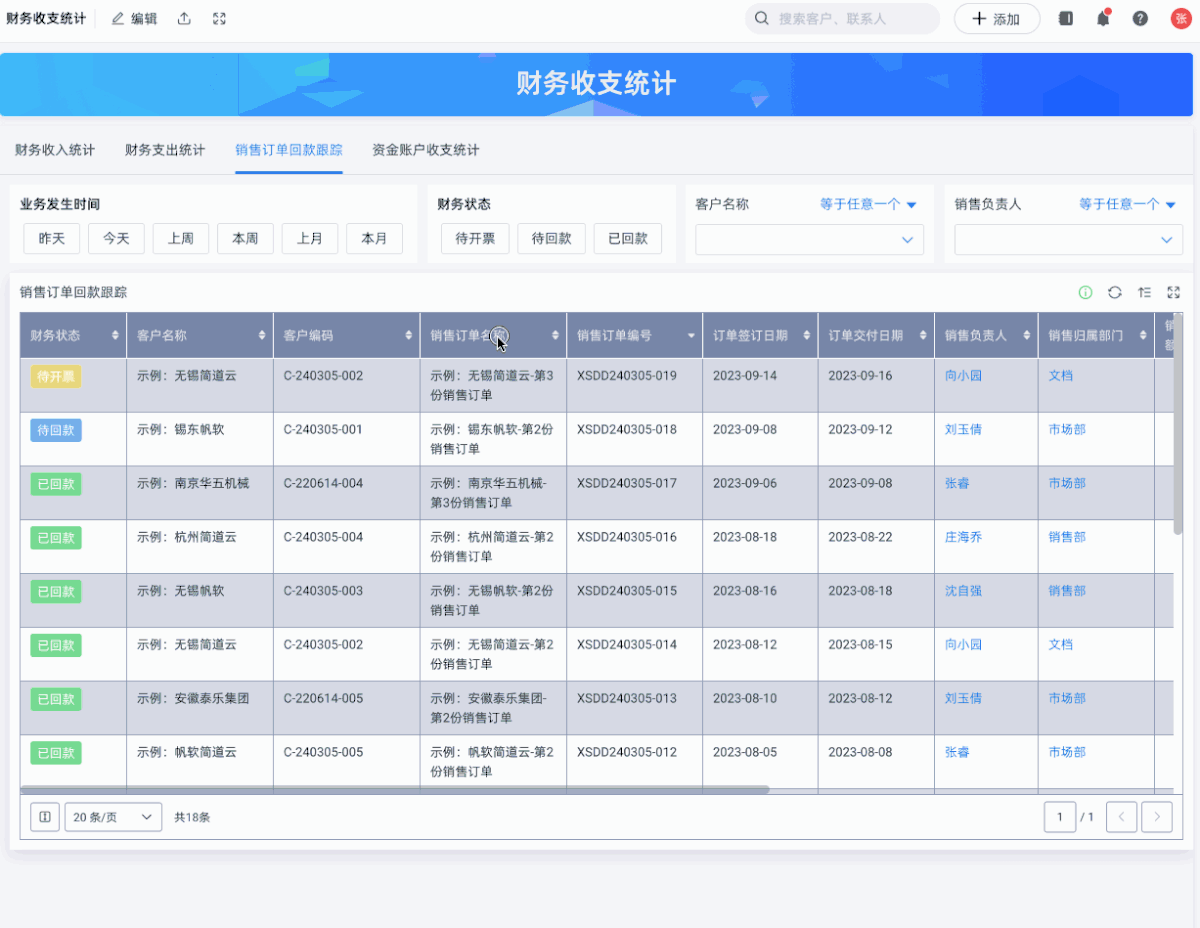The width and height of the screenshot is (1200, 928).
Task: Open the column display icon at bottom left
Action: coord(44,816)
